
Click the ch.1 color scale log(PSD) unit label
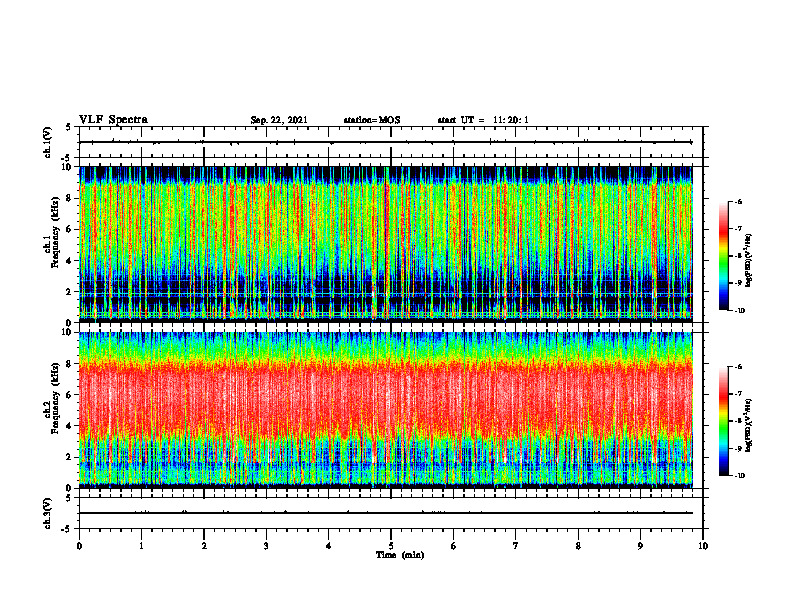749,260
